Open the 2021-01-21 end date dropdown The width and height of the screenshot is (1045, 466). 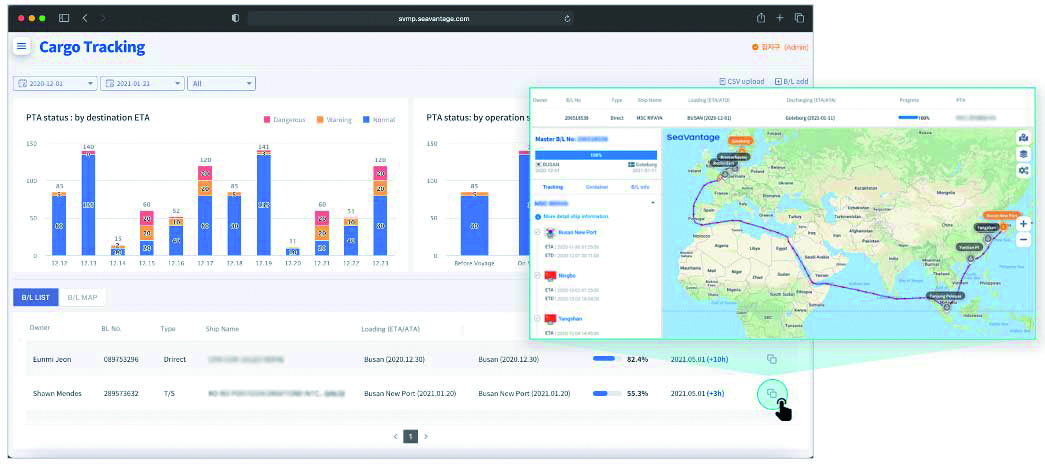click(x=142, y=83)
